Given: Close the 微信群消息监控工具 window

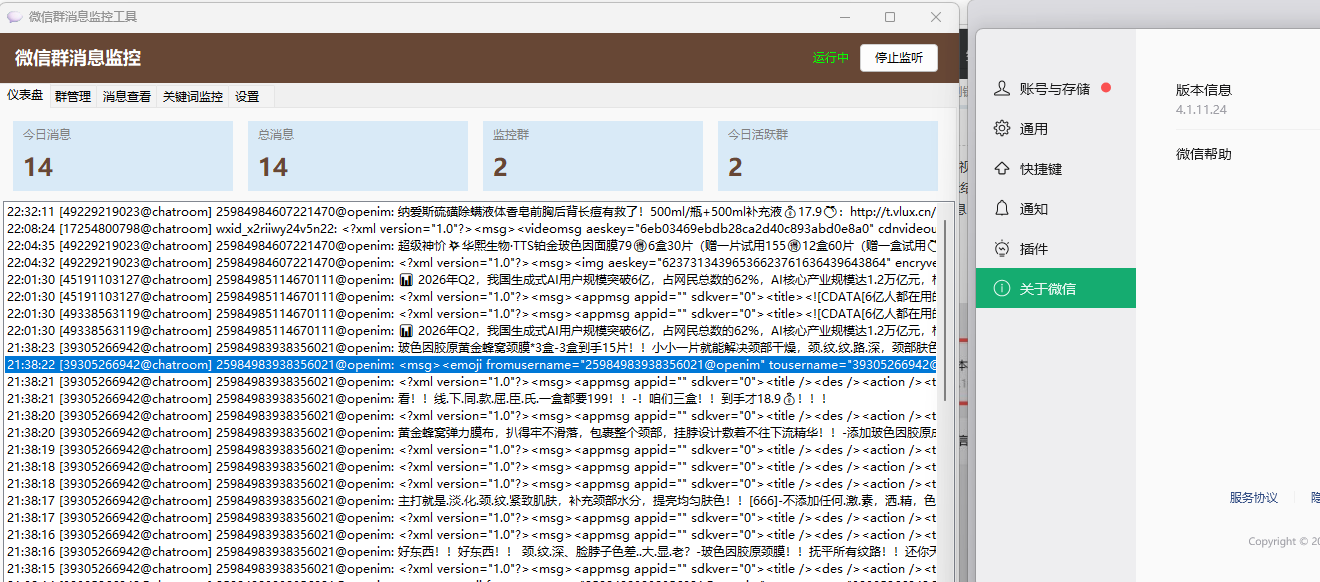Looking at the screenshot, I should coord(936,17).
